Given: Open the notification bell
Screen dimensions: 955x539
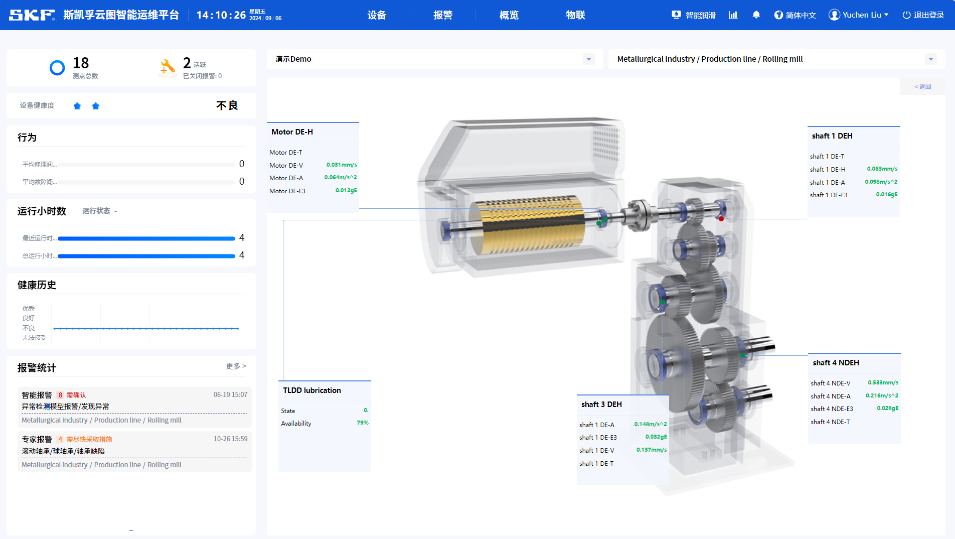Looking at the screenshot, I should point(756,15).
